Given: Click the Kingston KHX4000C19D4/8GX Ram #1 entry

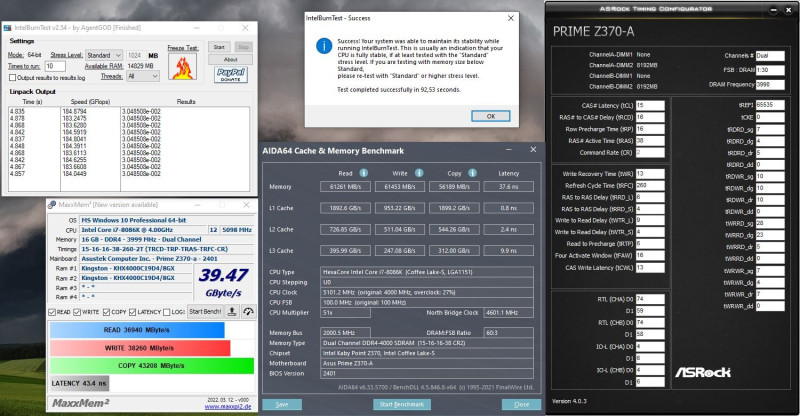Looking at the screenshot, I should (137, 268).
